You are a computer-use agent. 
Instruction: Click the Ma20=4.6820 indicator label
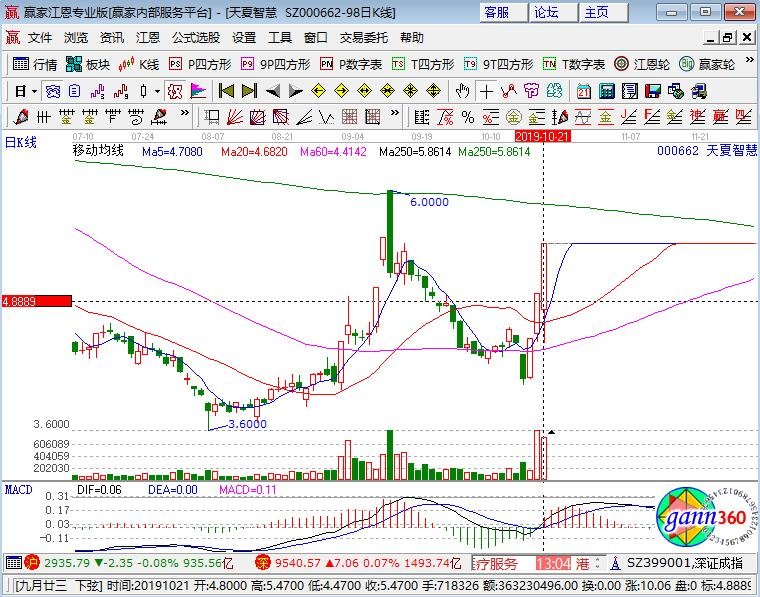[254, 152]
